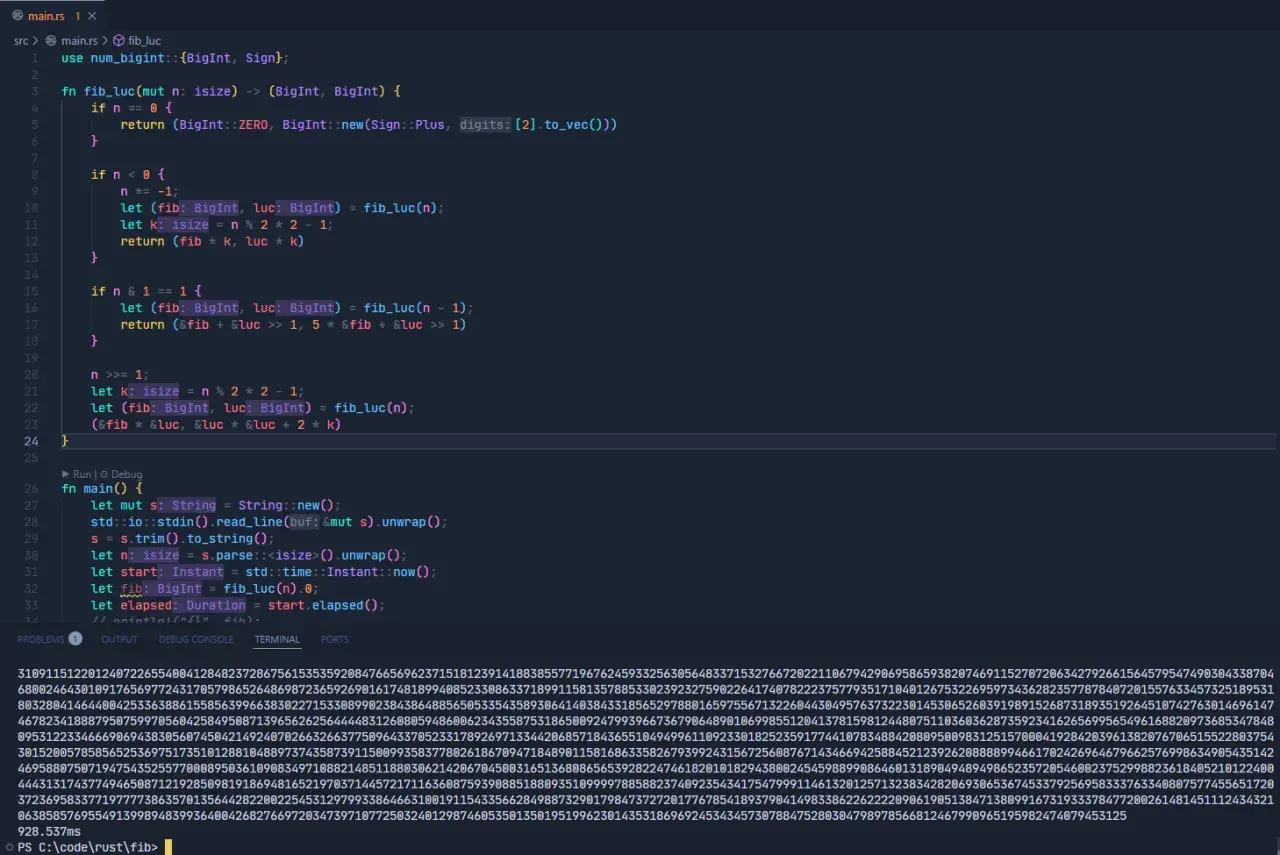The width and height of the screenshot is (1280, 855).
Task: Click the ': Duration' type hint
Action: [209, 605]
